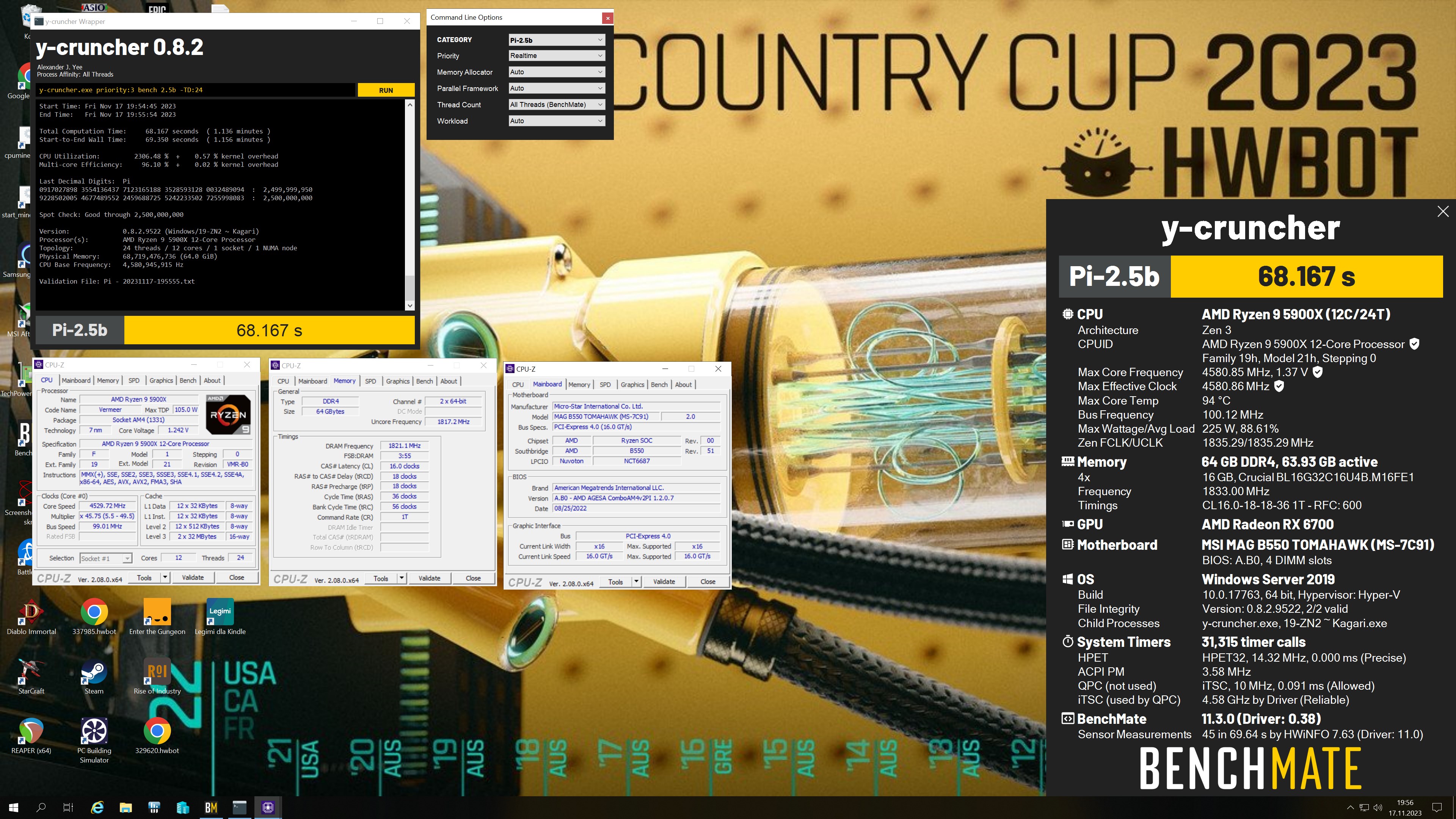Click the shield icon next to Max Effective Clock
The height and width of the screenshot is (819, 1456).
tap(1279, 386)
